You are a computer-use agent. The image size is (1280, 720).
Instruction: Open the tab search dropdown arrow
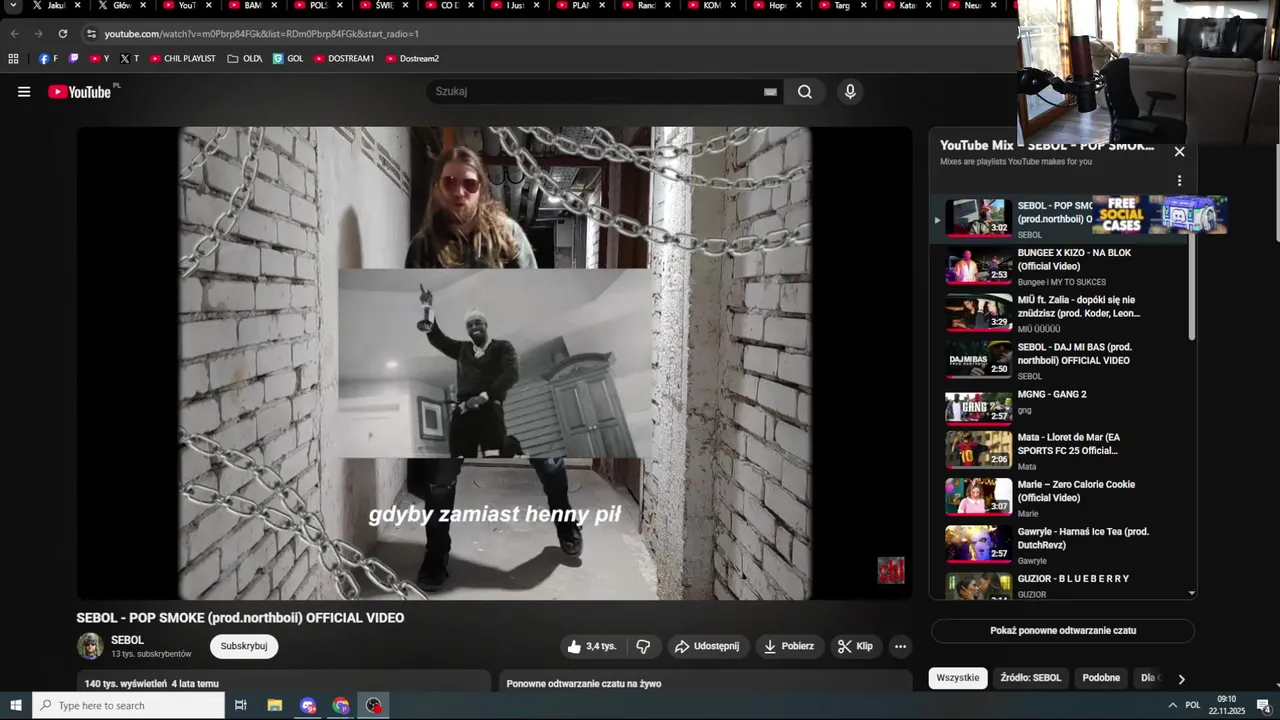[x=13, y=6]
